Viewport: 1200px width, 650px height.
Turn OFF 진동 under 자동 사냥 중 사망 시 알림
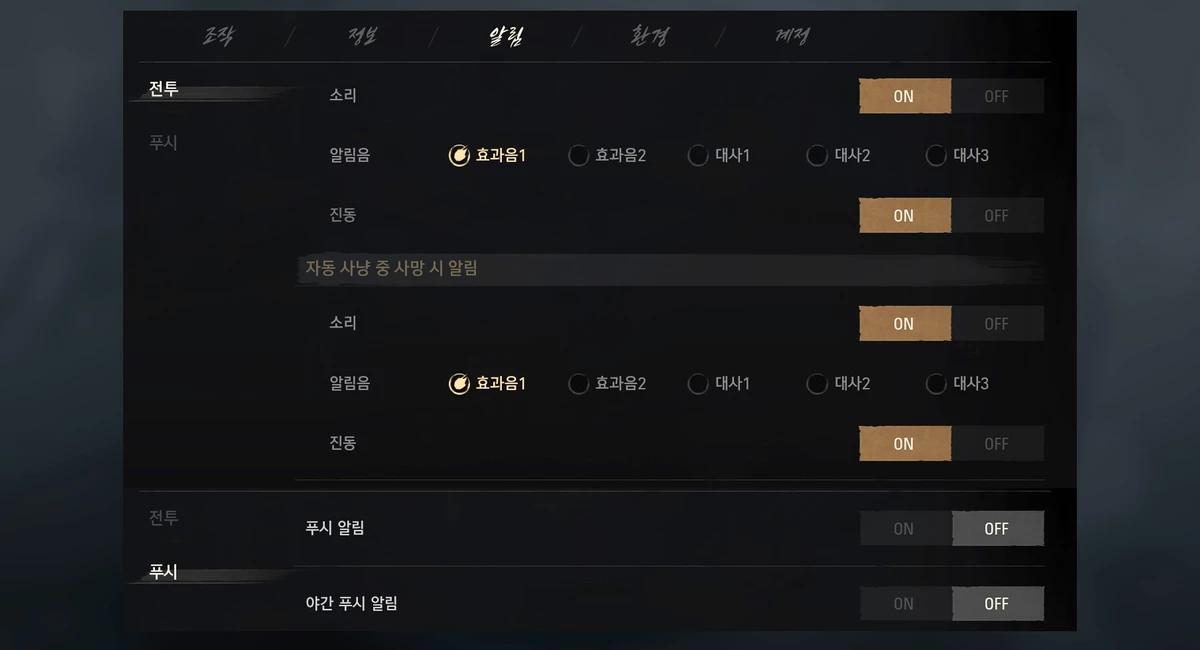pos(997,444)
